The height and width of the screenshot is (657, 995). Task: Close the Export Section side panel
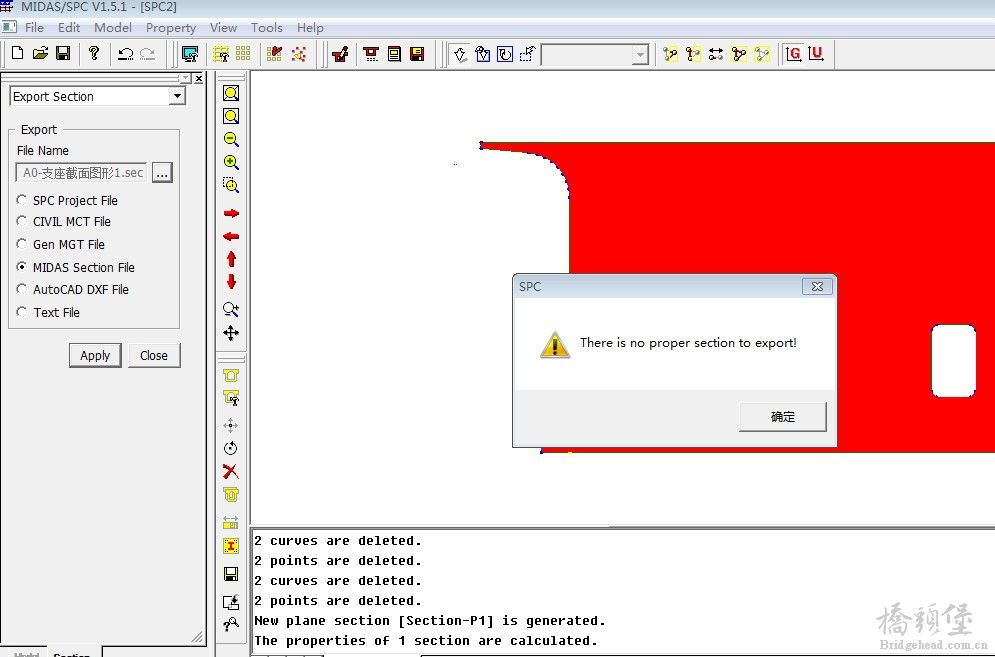coord(199,79)
